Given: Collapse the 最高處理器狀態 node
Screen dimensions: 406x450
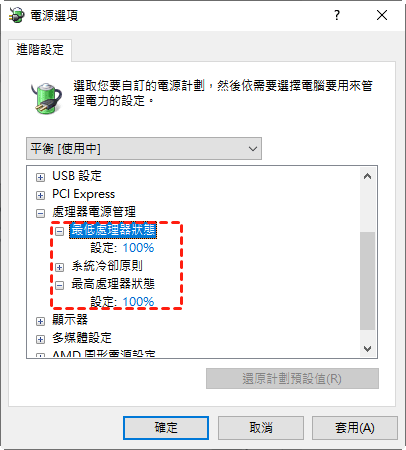Looking at the screenshot, I should (59, 285).
